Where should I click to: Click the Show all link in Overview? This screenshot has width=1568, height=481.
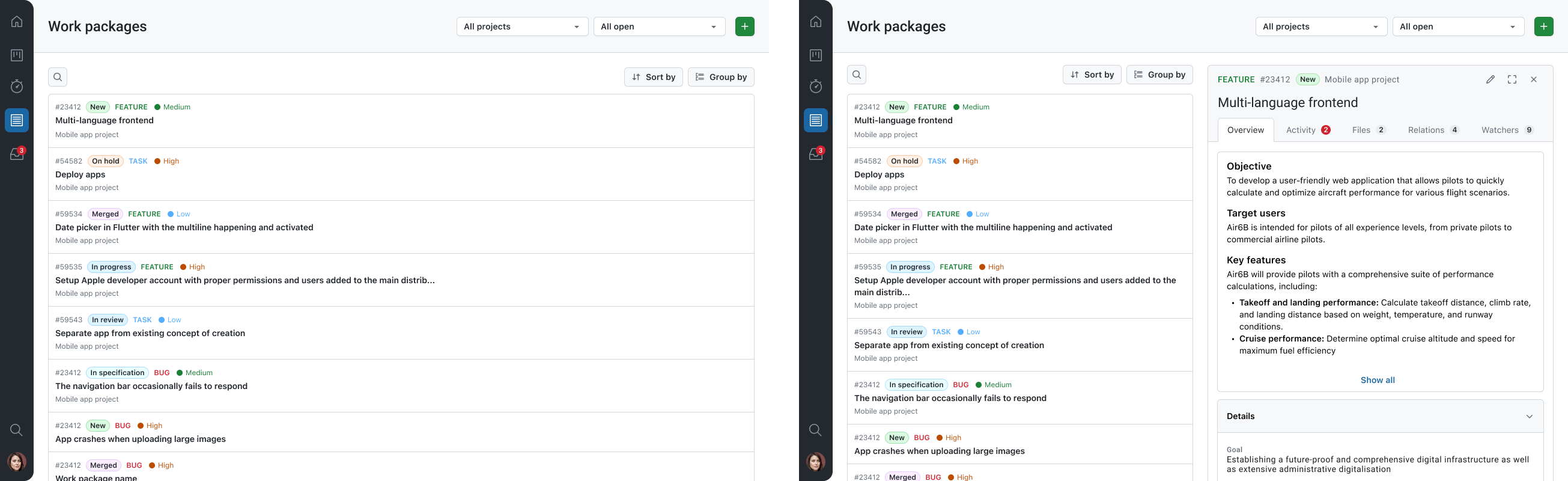[x=1378, y=380]
